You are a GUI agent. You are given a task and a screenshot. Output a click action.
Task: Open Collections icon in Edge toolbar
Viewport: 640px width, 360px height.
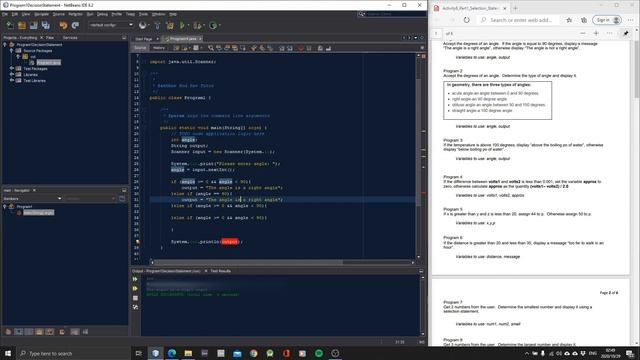[x=584, y=20]
